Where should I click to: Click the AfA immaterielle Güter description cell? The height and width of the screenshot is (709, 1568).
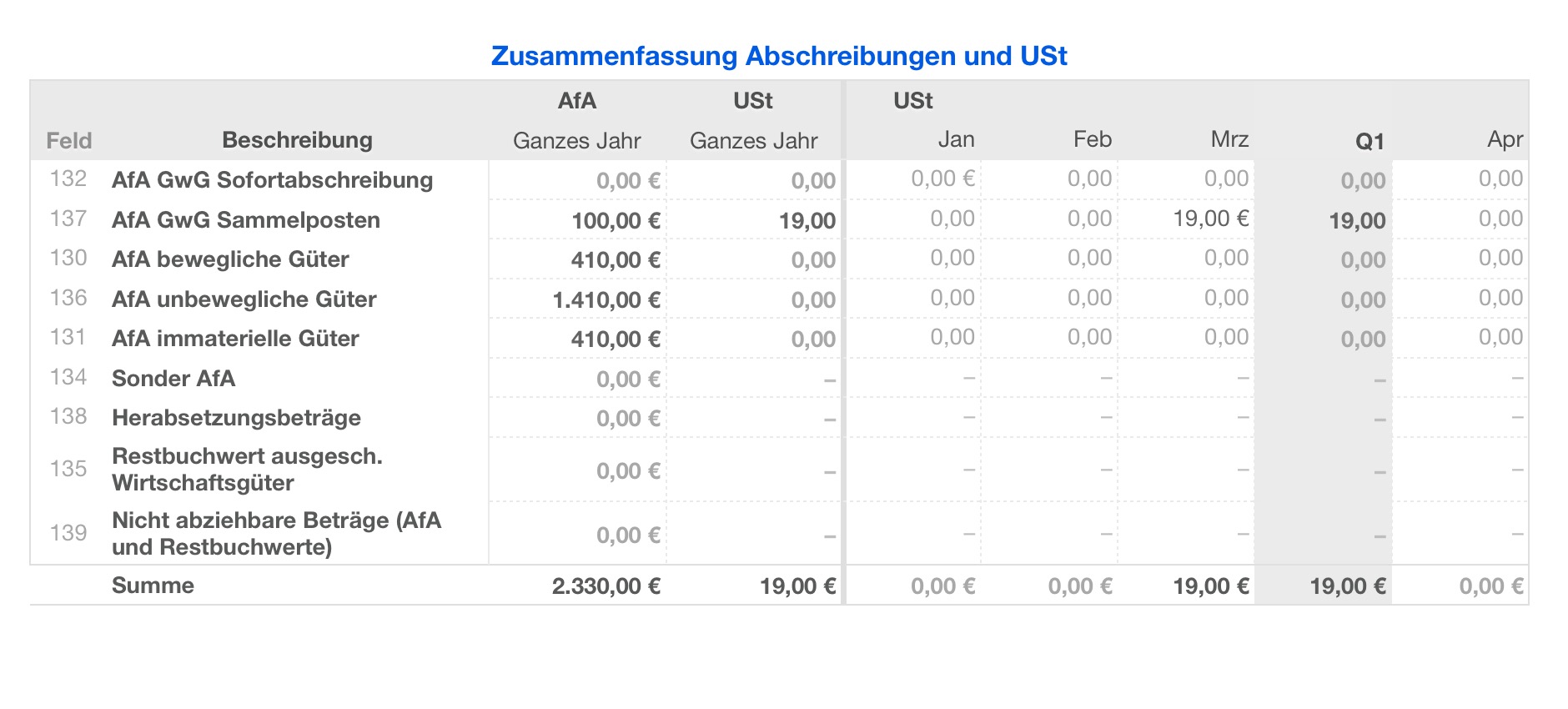point(235,339)
